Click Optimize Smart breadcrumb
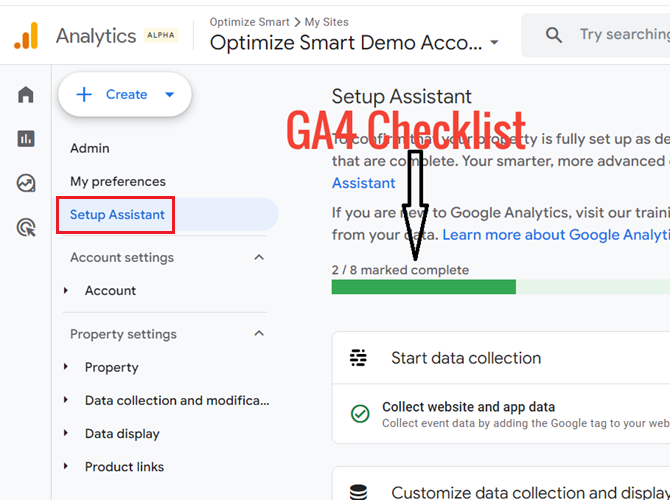670x500 pixels. 249,22
